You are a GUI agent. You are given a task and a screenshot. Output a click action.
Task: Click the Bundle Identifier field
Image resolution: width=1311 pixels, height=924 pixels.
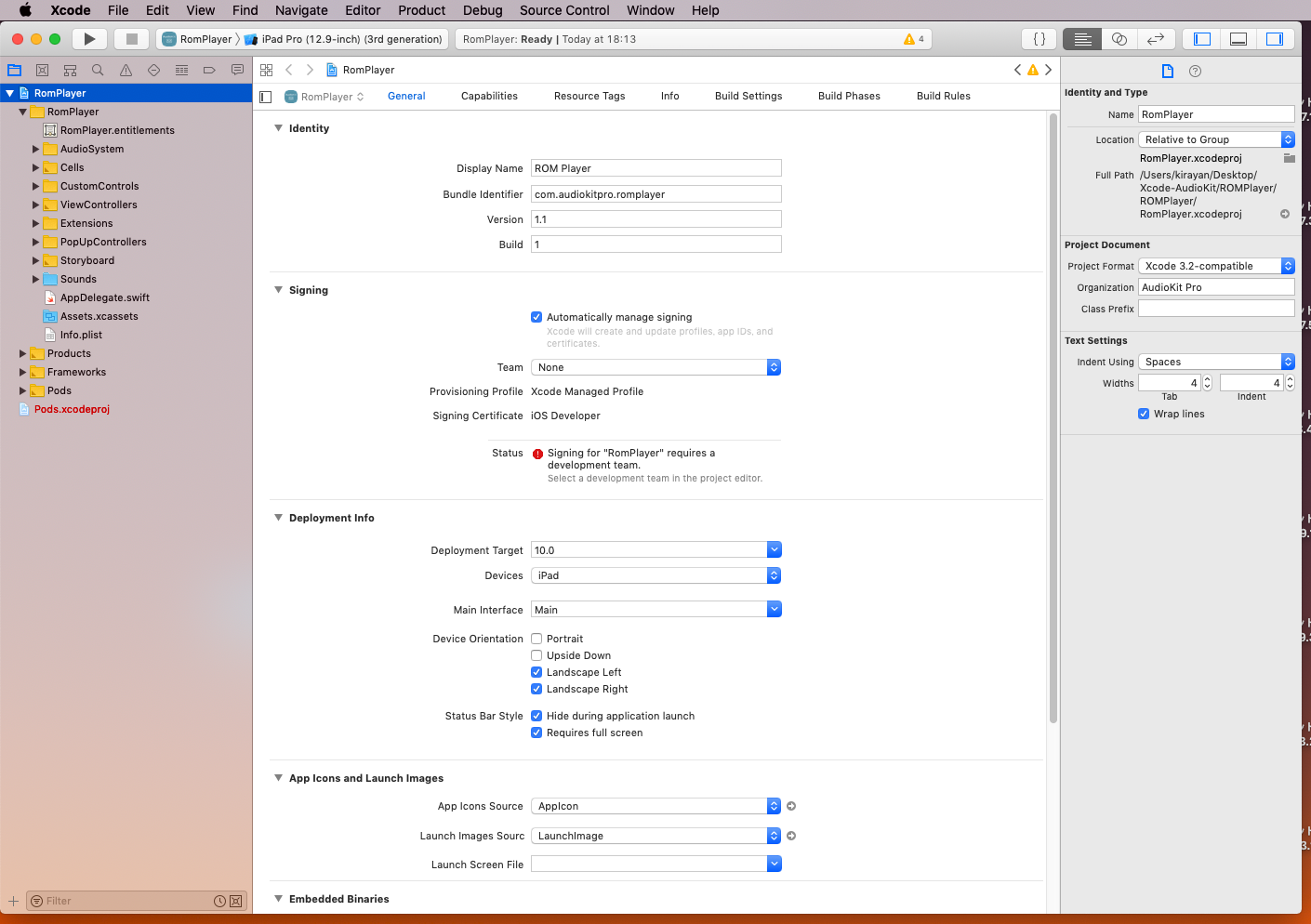655,194
